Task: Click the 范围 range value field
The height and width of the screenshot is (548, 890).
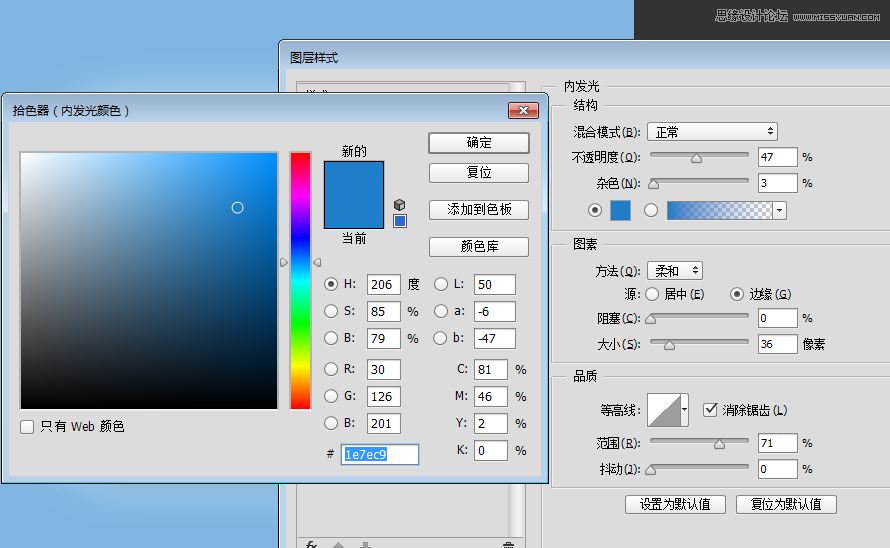Action: (778, 443)
